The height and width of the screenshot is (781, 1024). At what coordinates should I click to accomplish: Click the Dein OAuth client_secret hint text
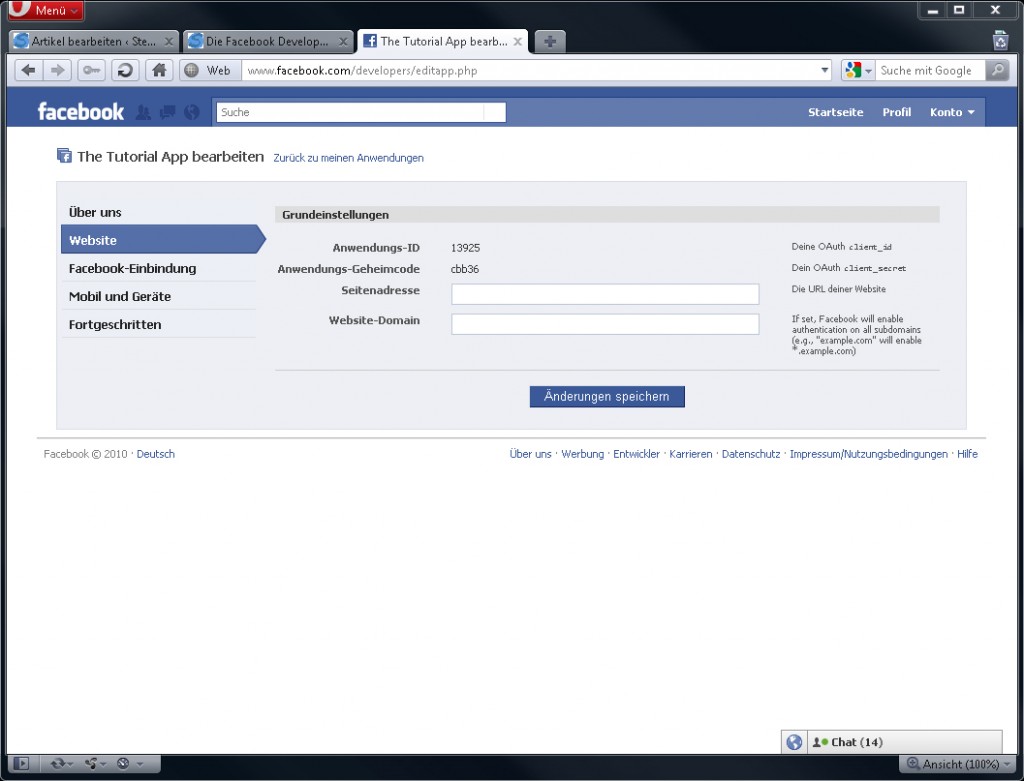848,268
